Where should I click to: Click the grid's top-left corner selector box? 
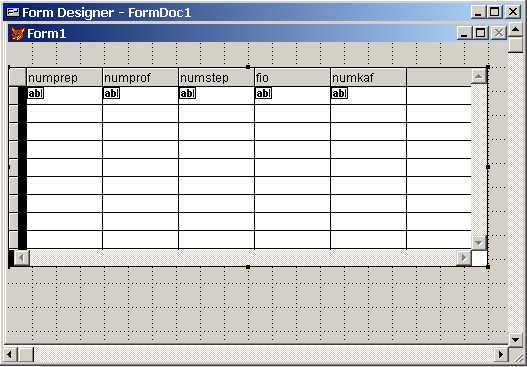point(17,77)
